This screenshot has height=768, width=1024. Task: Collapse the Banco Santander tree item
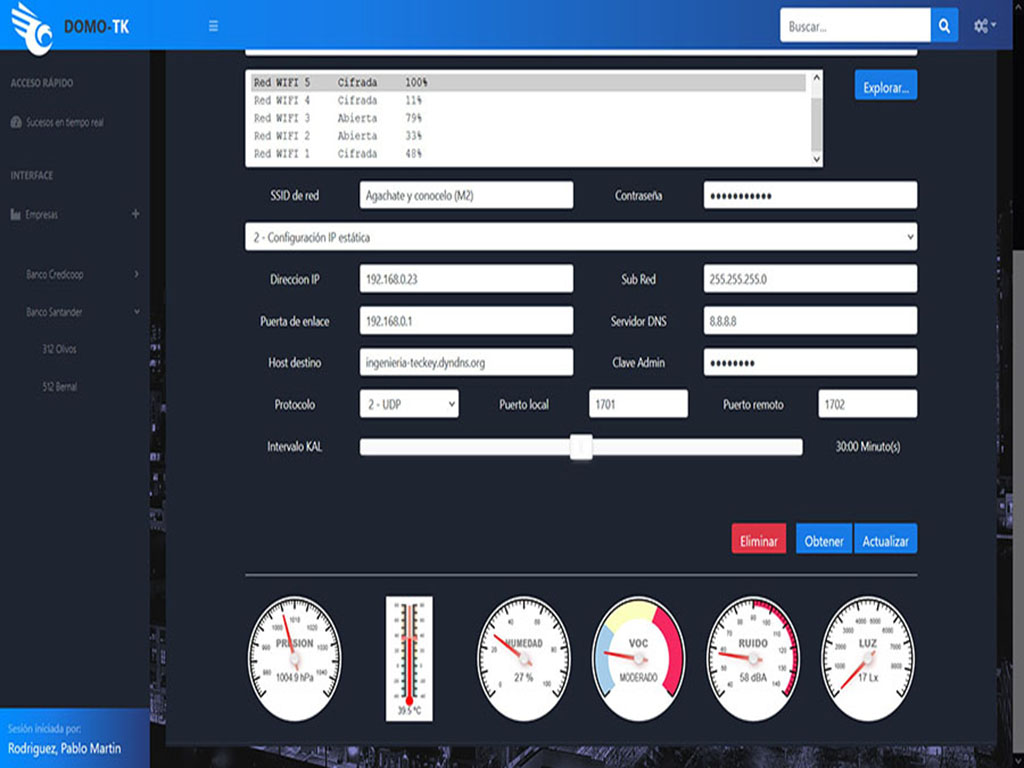tap(136, 312)
